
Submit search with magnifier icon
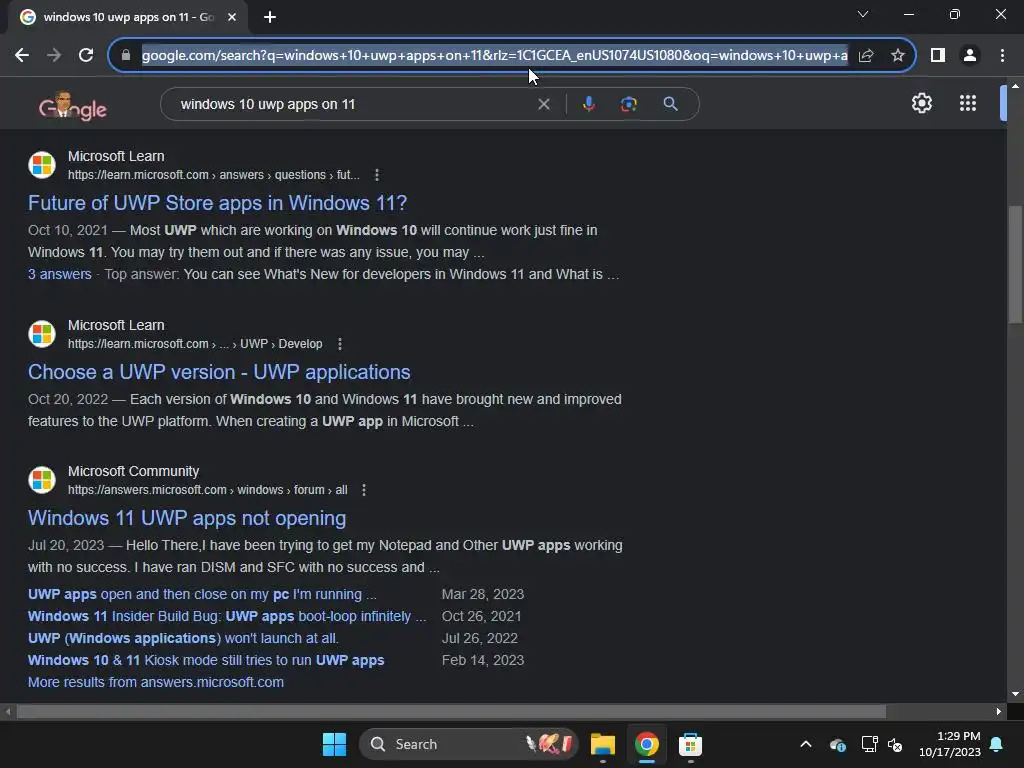(670, 104)
